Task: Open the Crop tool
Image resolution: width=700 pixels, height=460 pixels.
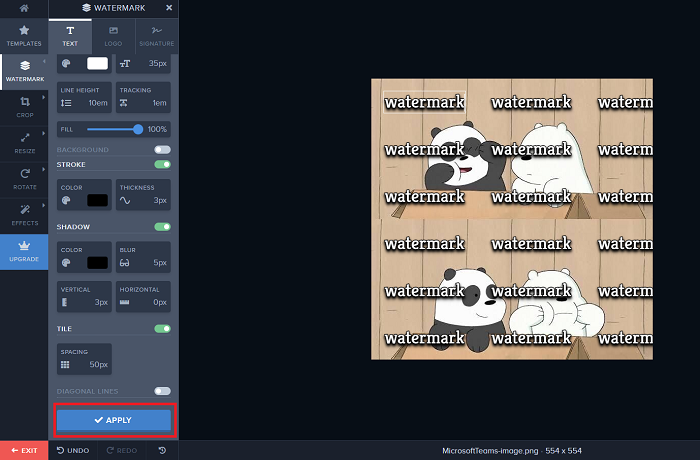Action: tap(25, 107)
